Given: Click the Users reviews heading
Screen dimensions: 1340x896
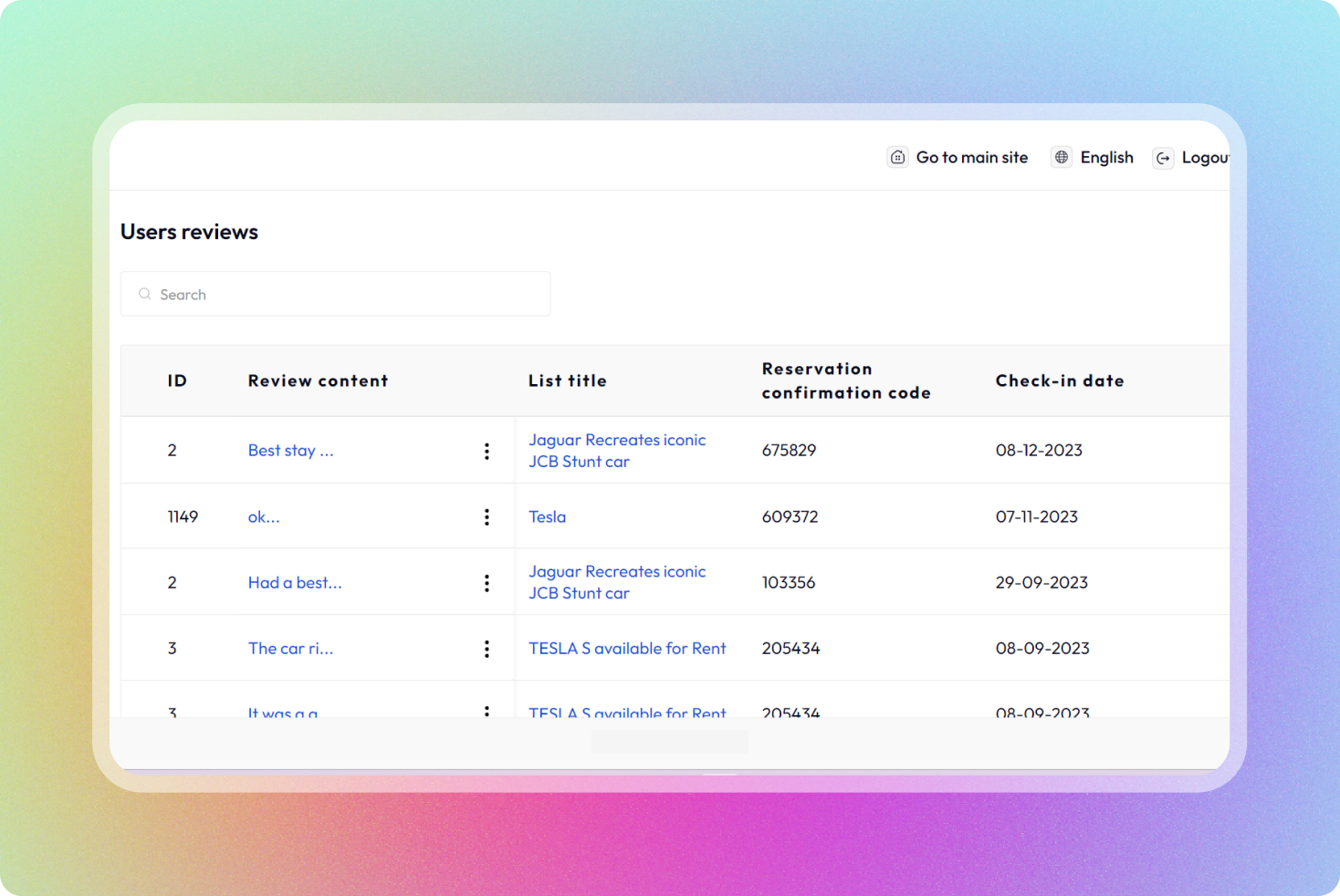Looking at the screenshot, I should (x=189, y=232).
